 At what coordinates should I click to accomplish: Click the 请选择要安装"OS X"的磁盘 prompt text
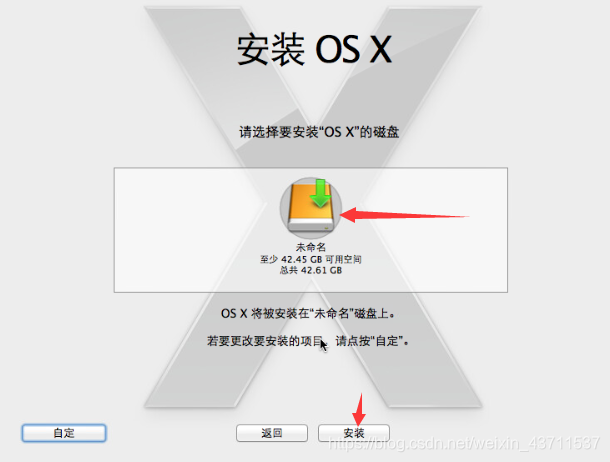click(319, 132)
